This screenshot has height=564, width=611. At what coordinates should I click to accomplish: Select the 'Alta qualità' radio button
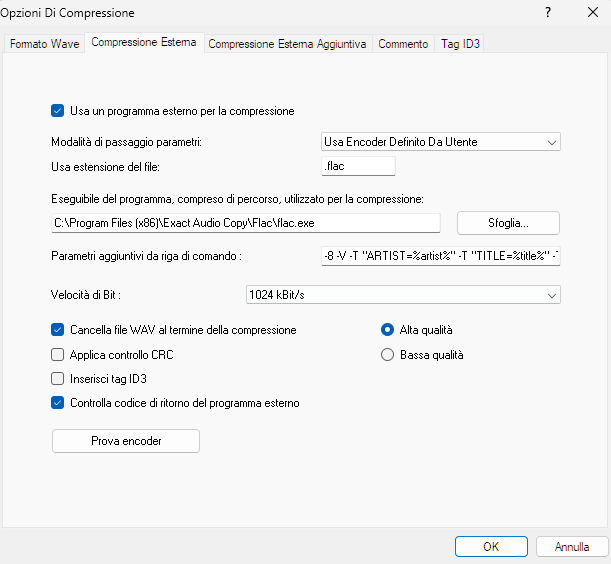[x=388, y=329]
